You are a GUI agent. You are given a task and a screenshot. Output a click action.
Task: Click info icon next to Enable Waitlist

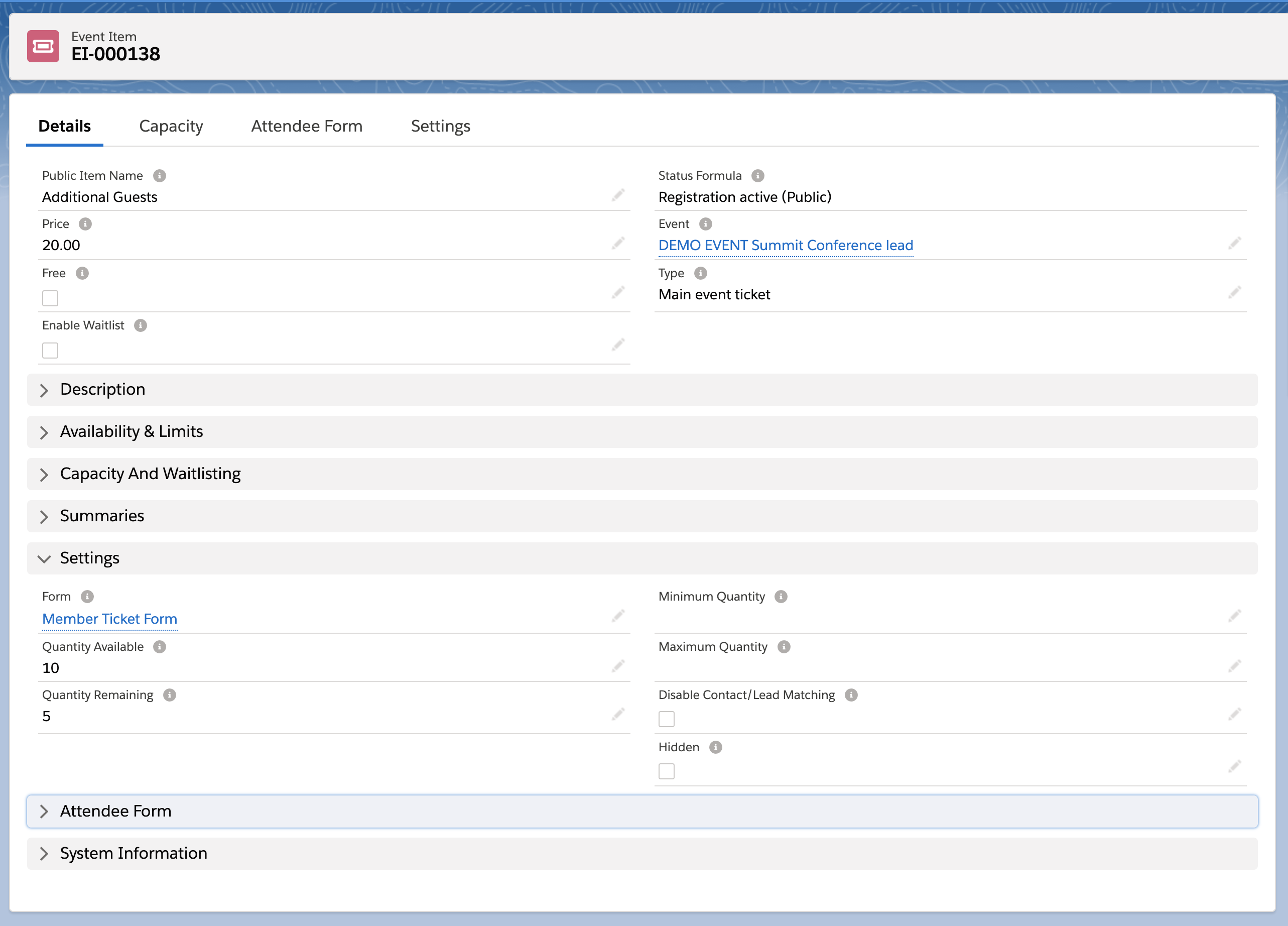(140, 325)
